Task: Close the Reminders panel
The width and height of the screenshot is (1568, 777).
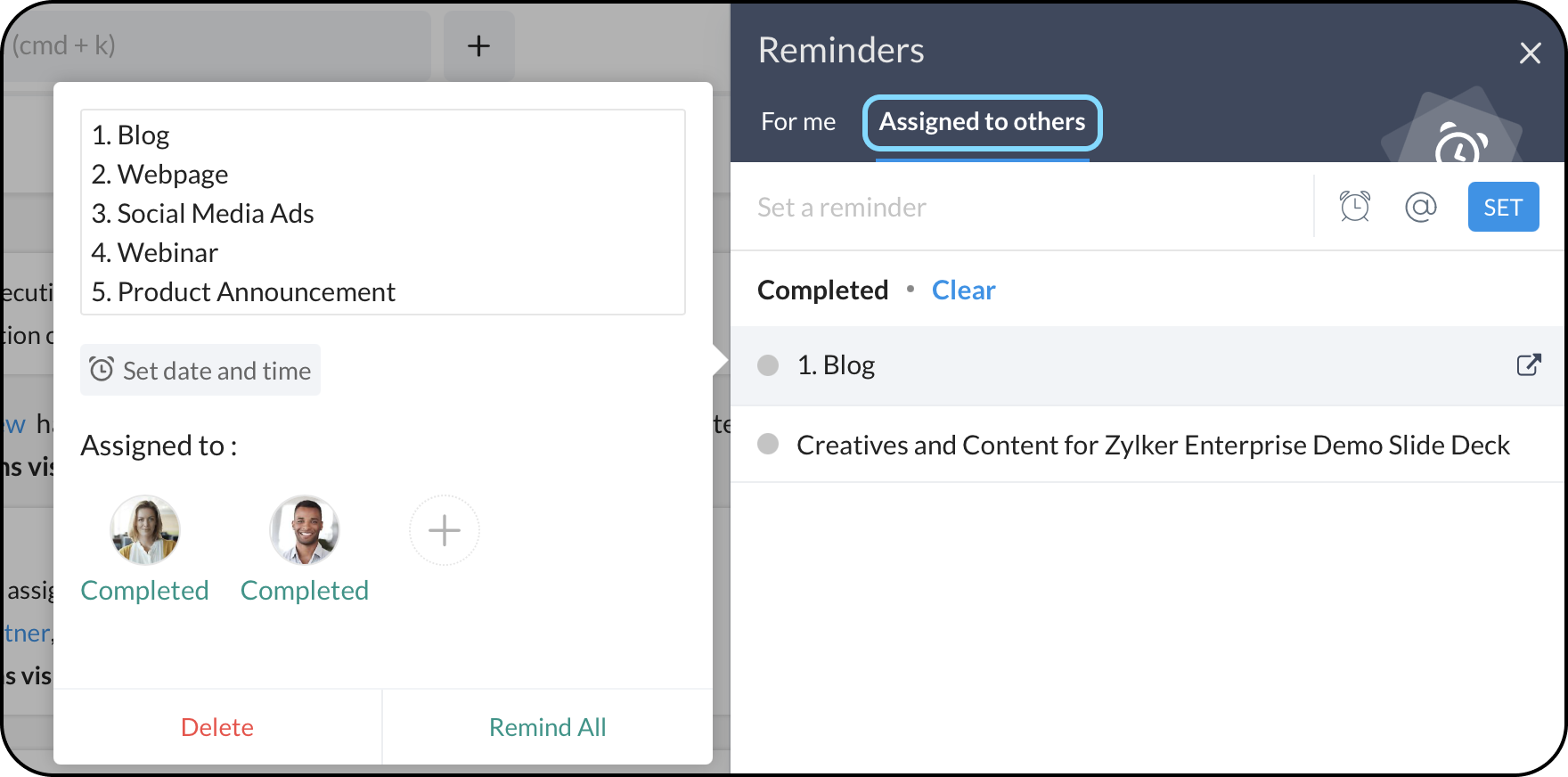Action: pyautogui.click(x=1530, y=53)
